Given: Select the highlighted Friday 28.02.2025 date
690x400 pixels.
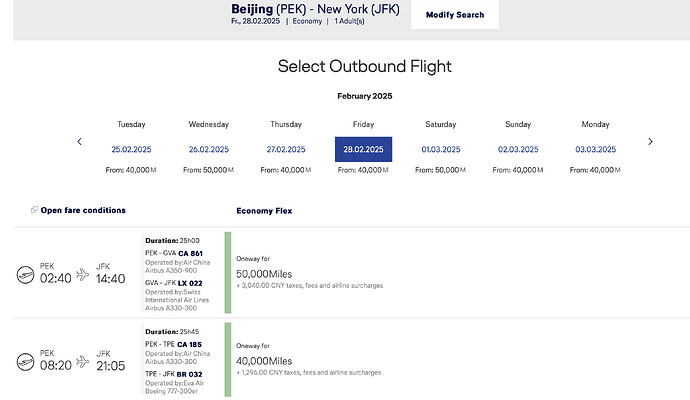Looking at the screenshot, I should 363,149.
